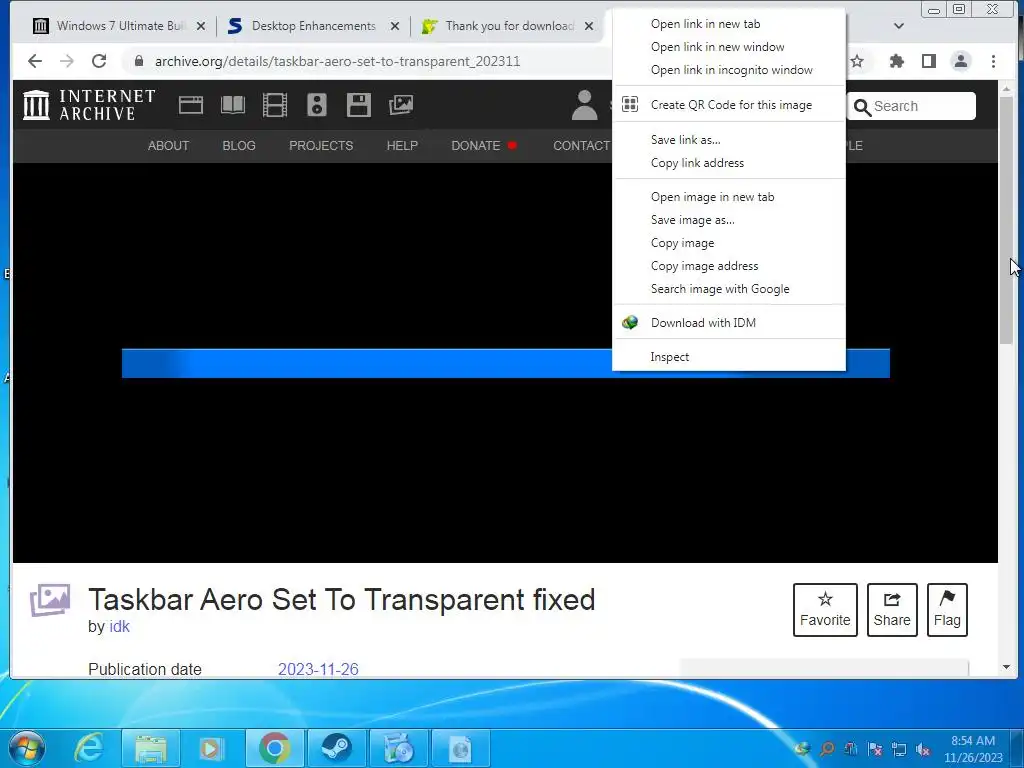This screenshot has width=1024, height=768.
Task: Click the Chrome icon on the taskbar
Action: click(274, 748)
